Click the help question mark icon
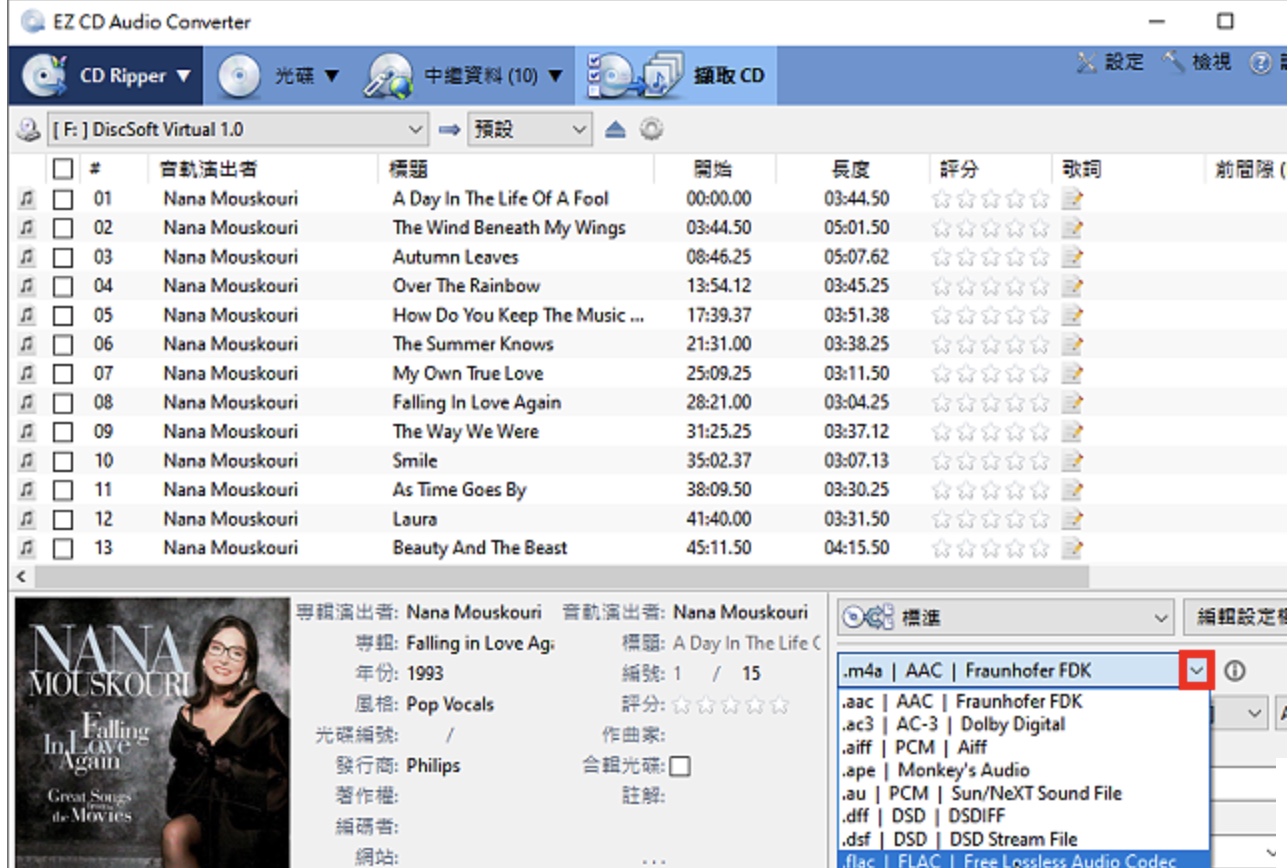Image resolution: width=1288 pixels, height=868 pixels. click(x=1261, y=62)
